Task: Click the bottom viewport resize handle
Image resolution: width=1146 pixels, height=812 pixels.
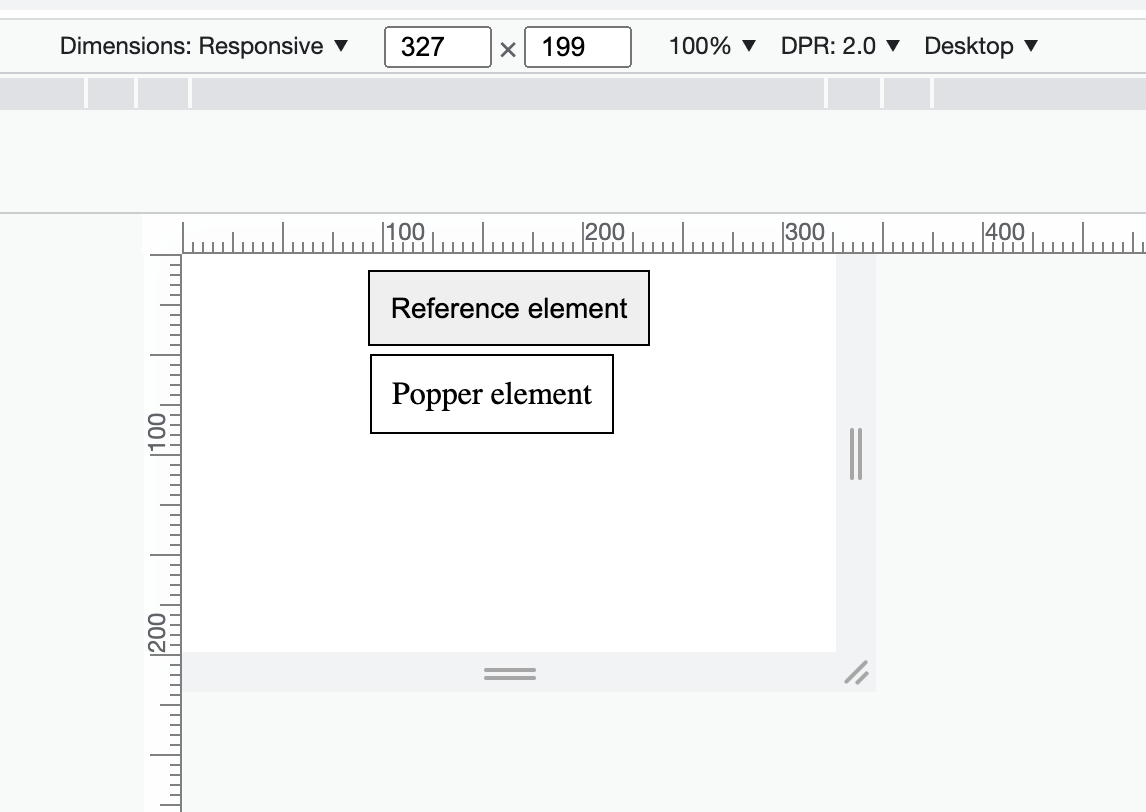Action: pyautogui.click(x=509, y=673)
